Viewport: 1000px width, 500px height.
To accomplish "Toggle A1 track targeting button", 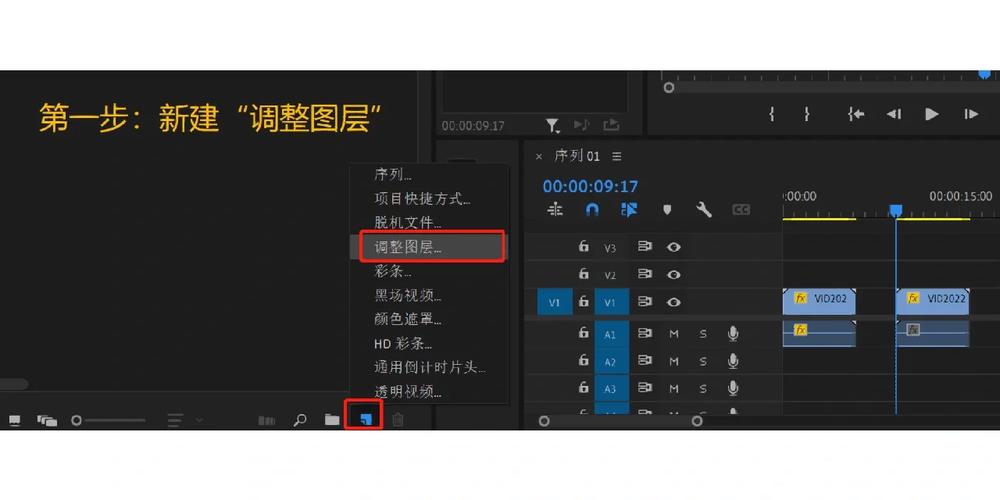I will point(610,334).
